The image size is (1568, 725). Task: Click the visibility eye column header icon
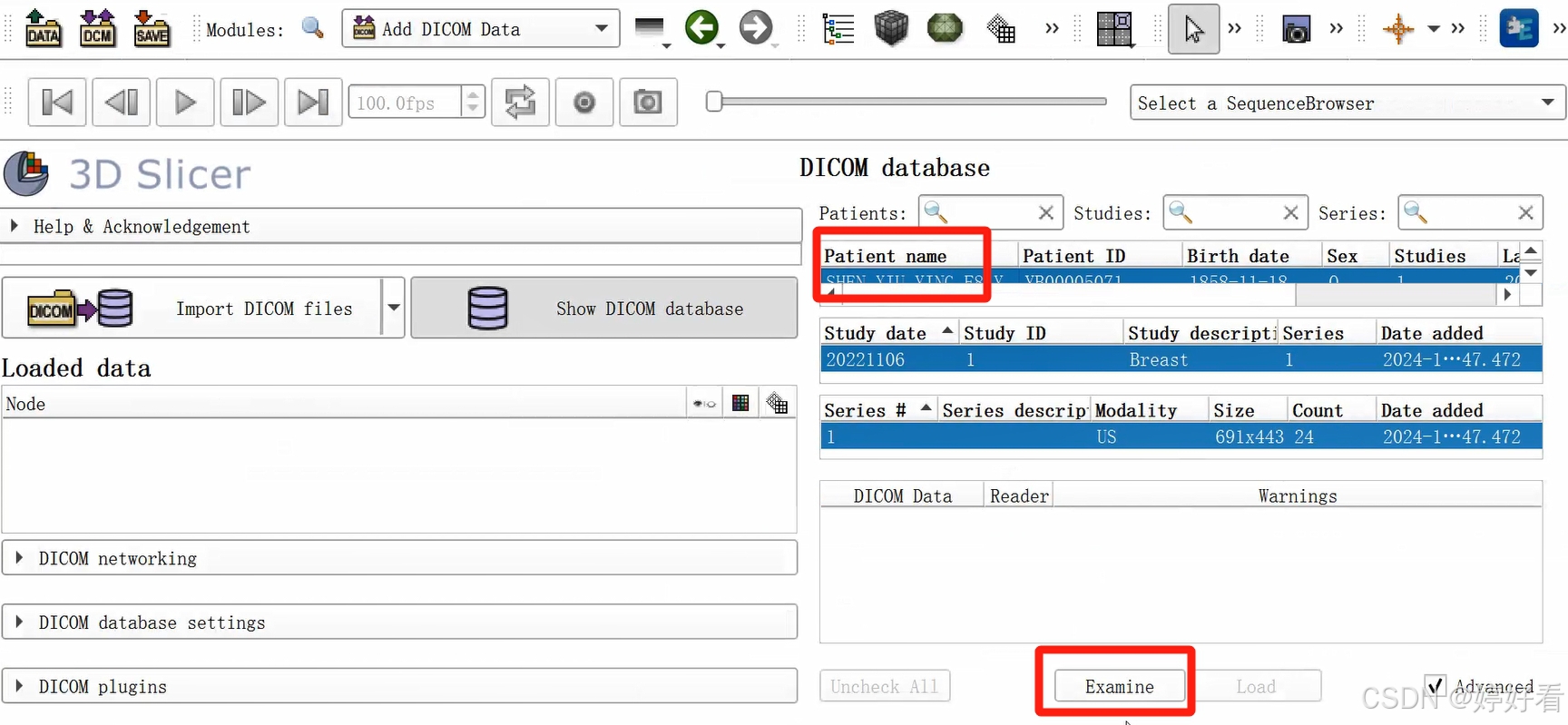pyautogui.click(x=704, y=404)
